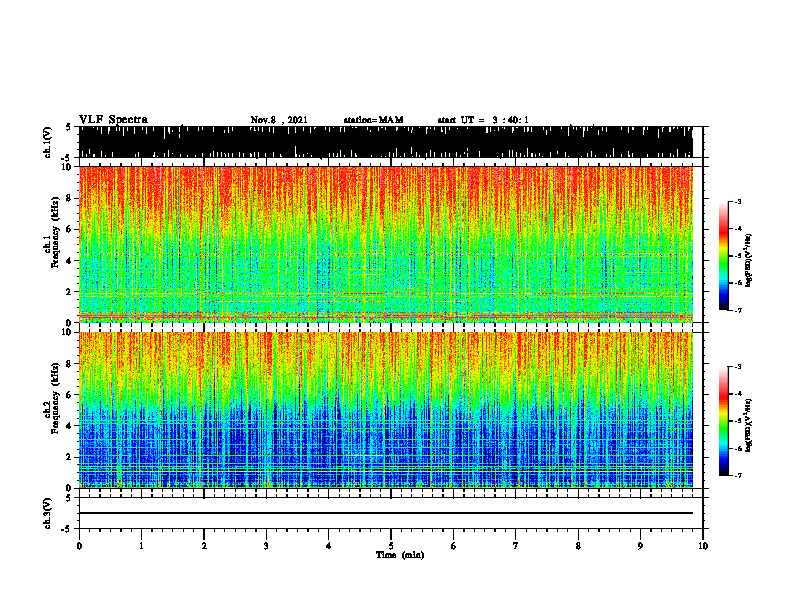Click the 6 kHz tick label on ch.1 axis

(70, 229)
